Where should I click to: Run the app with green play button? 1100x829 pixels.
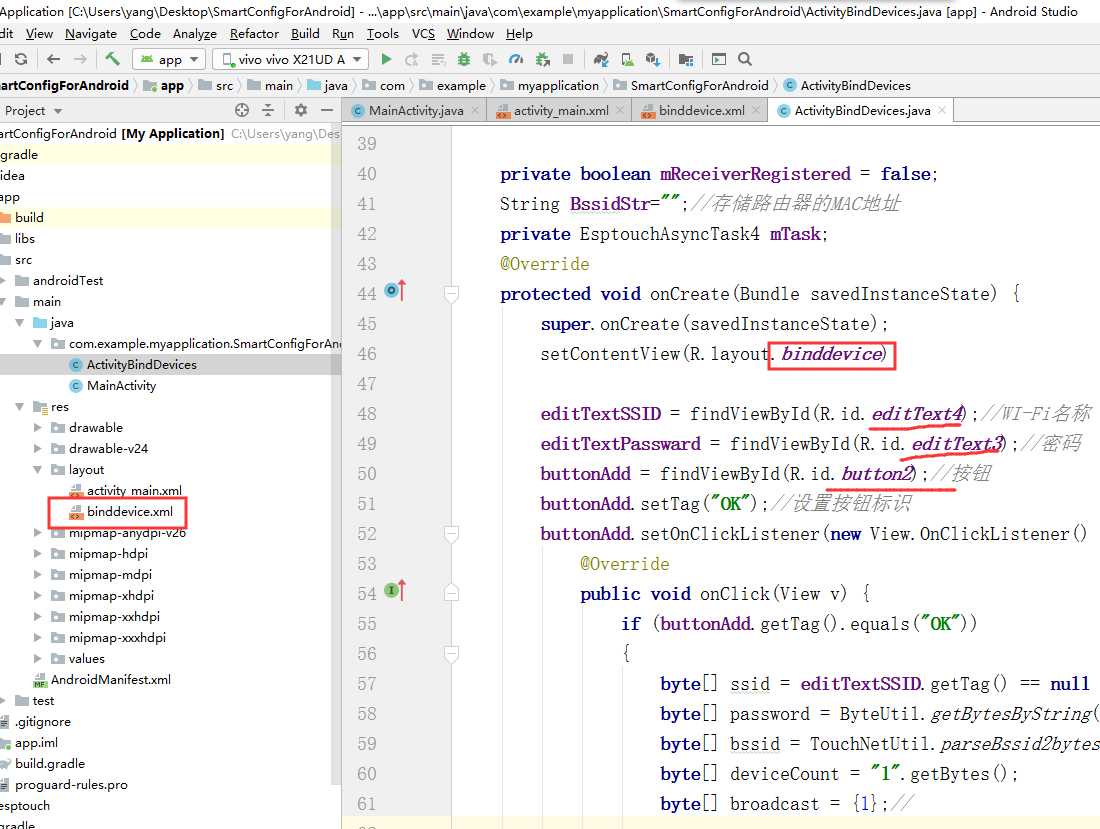[x=386, y=60]
